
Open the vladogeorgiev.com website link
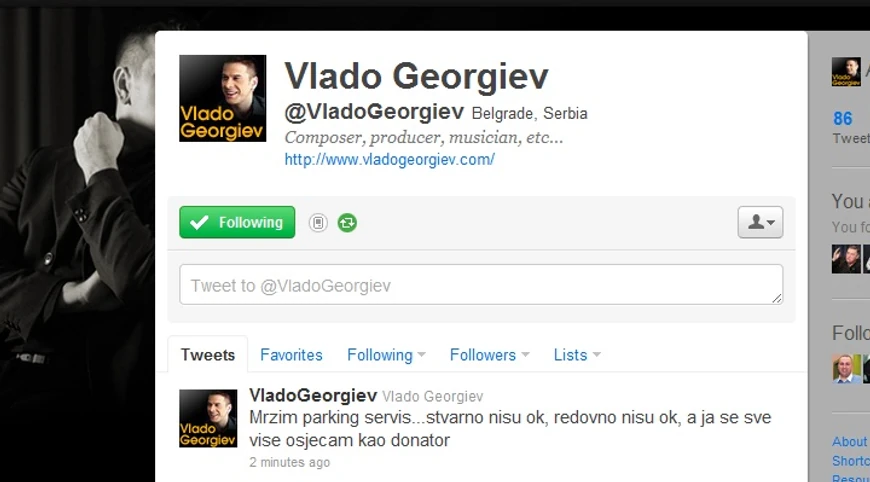pyautogui.click(x=390, y=160)
